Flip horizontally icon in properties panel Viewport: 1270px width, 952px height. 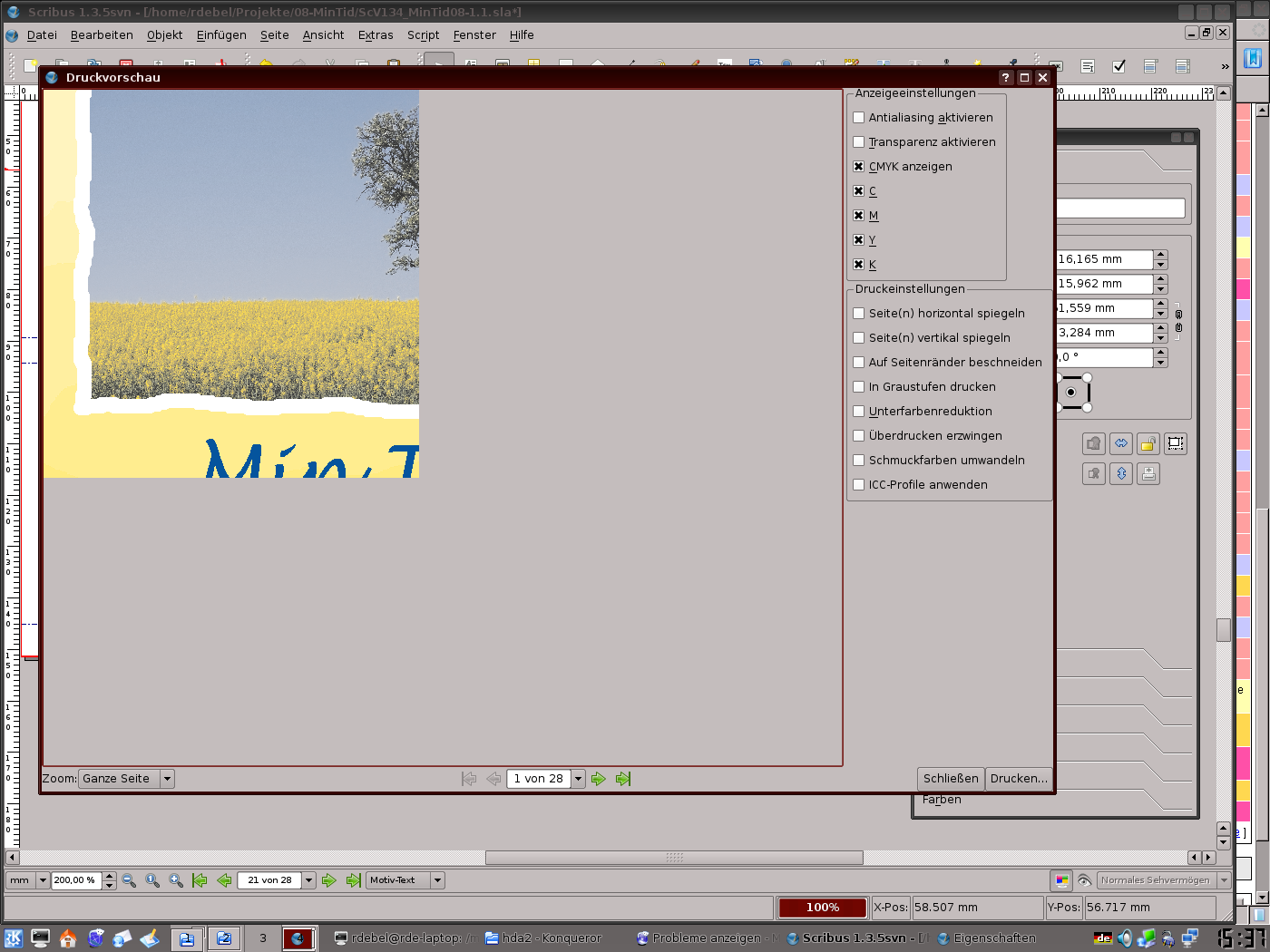[1121, 443]
